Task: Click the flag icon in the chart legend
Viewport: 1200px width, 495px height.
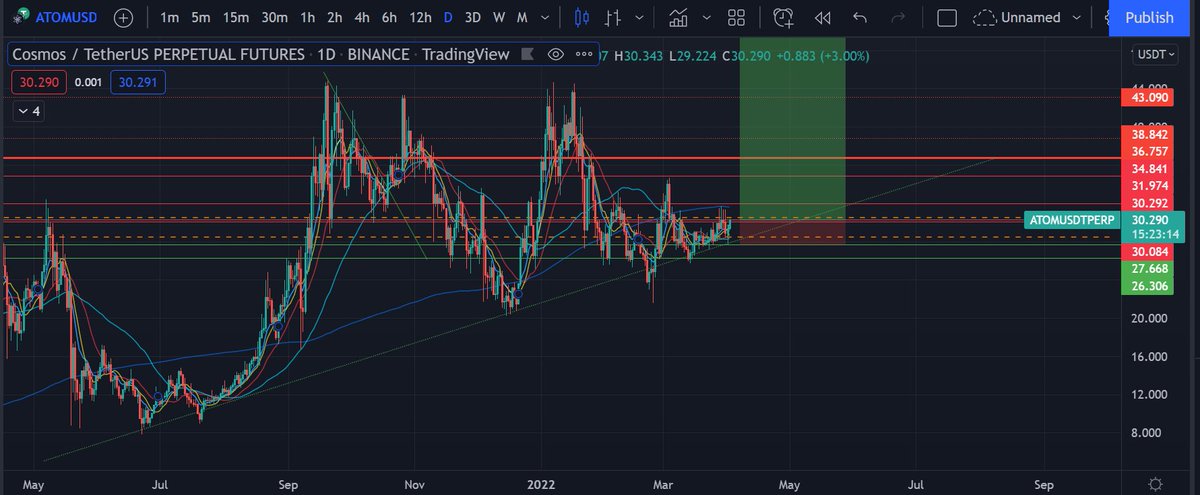Action: [x=528, y=55]
